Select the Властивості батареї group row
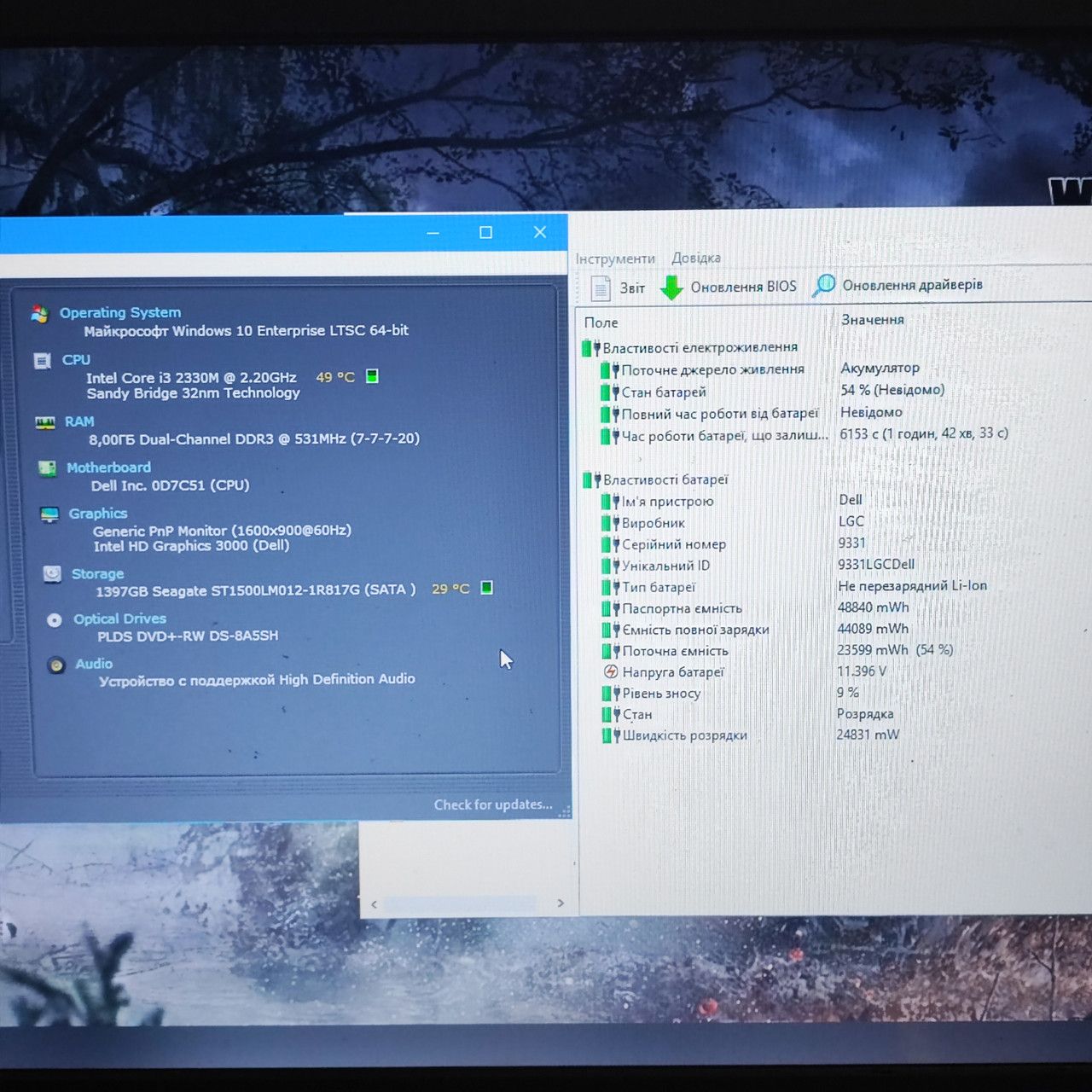 coord(655,479)
